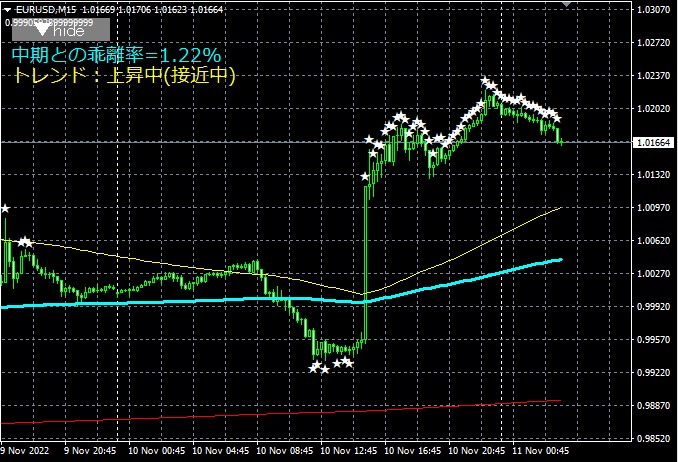Click the トレンド:上昇中(接近中) label
This screenshot has width=678, height=462.
point(124,75)
